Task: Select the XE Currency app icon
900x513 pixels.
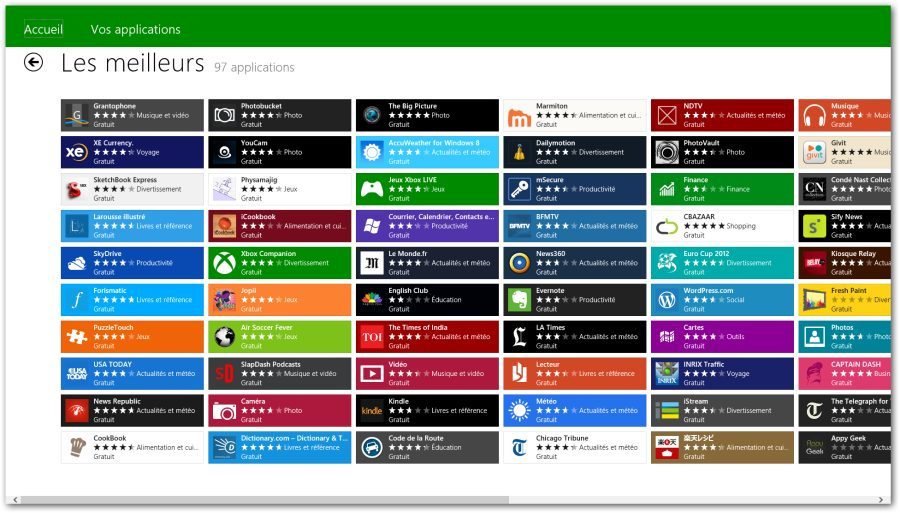Action: coord(76,152)
